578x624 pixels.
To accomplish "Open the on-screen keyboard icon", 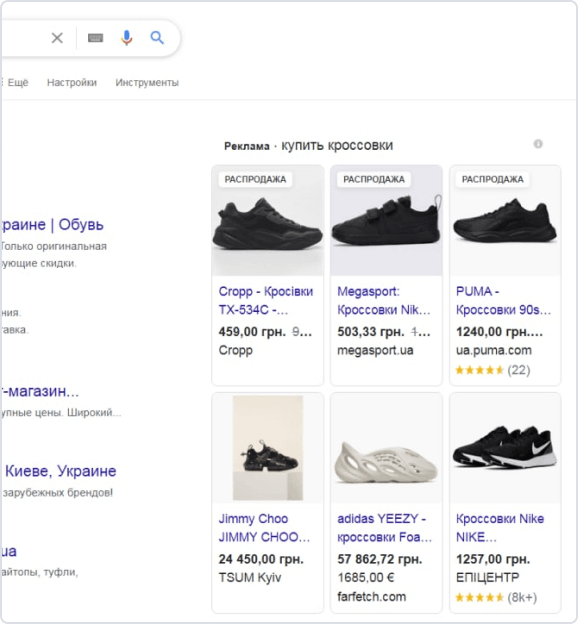I will [96, 38].
